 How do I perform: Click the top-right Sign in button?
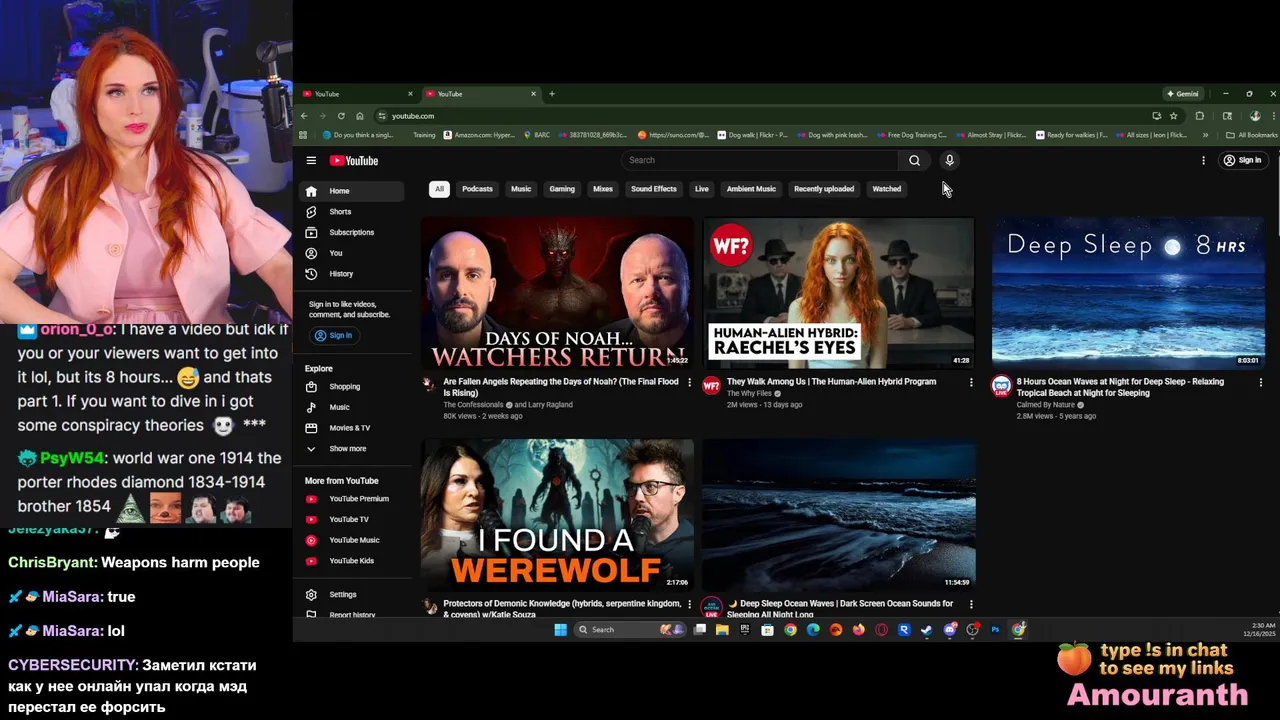(x=1242, y=160)
